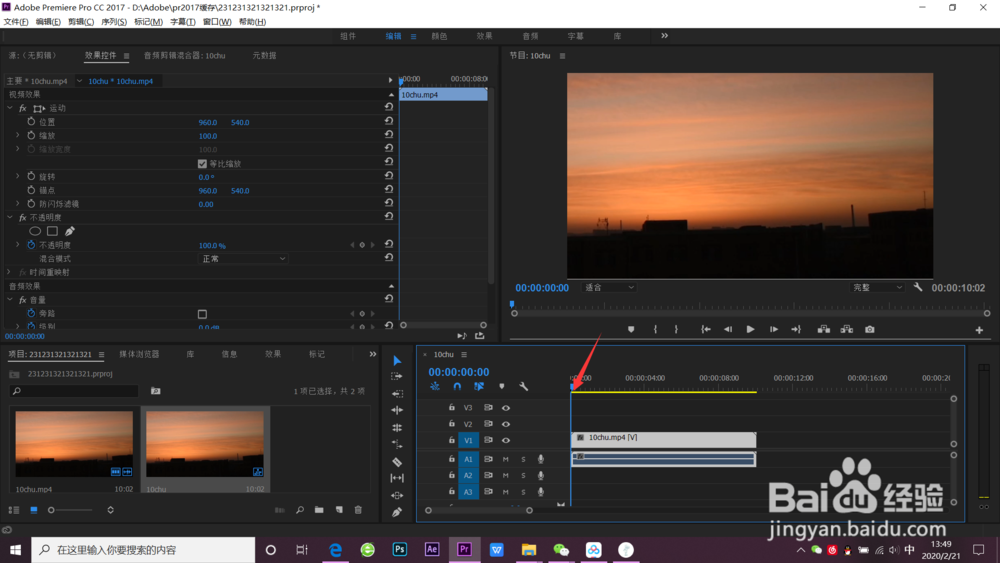The width and height of the screenshot is (1000, 563).
Task: Open Photoshop from the Windows taskbar
Action: pos(399,549)
